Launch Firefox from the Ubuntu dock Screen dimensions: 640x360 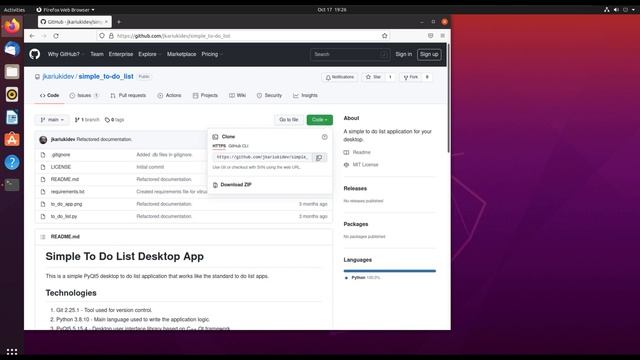(12, 26)
